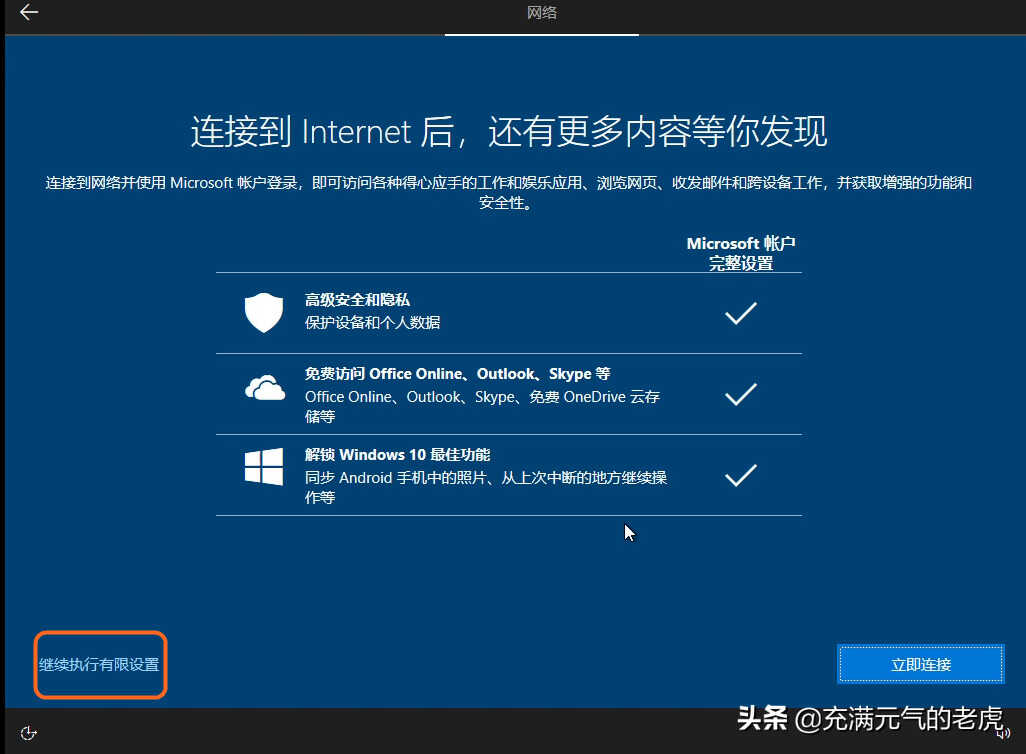Select the 网络 tab at top

(541, 13)
